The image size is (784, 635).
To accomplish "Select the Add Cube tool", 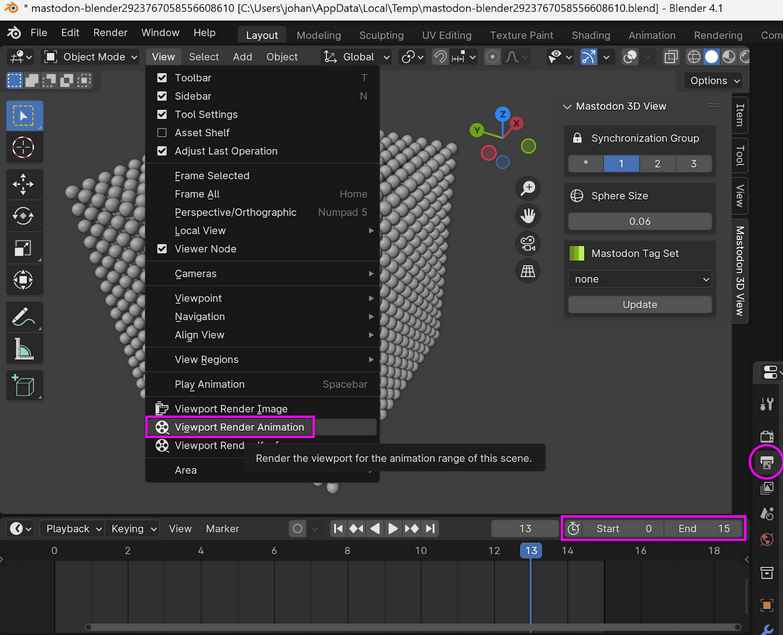I will 24,386.
